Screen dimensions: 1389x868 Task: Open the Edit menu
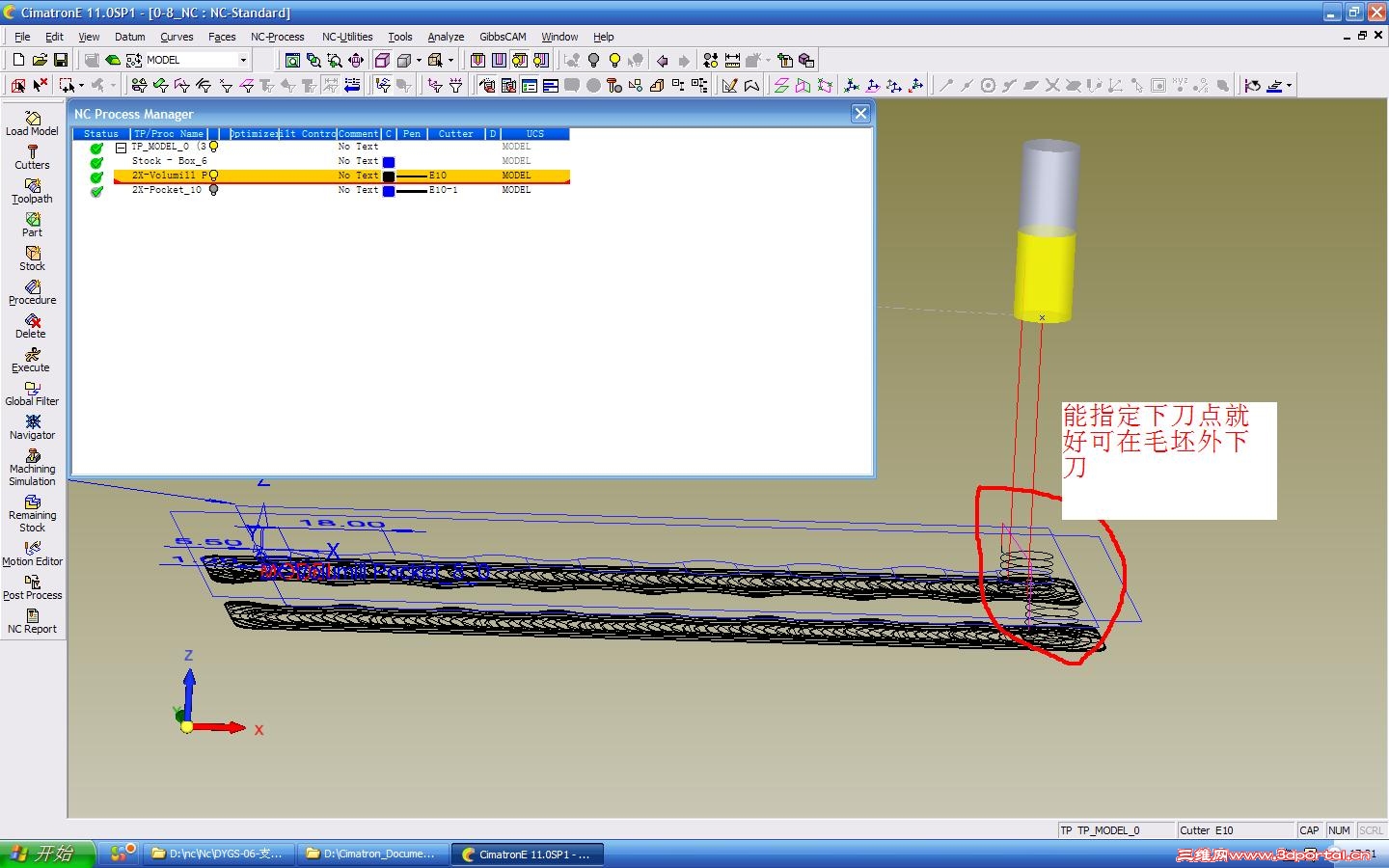click(x=54, y=37)
